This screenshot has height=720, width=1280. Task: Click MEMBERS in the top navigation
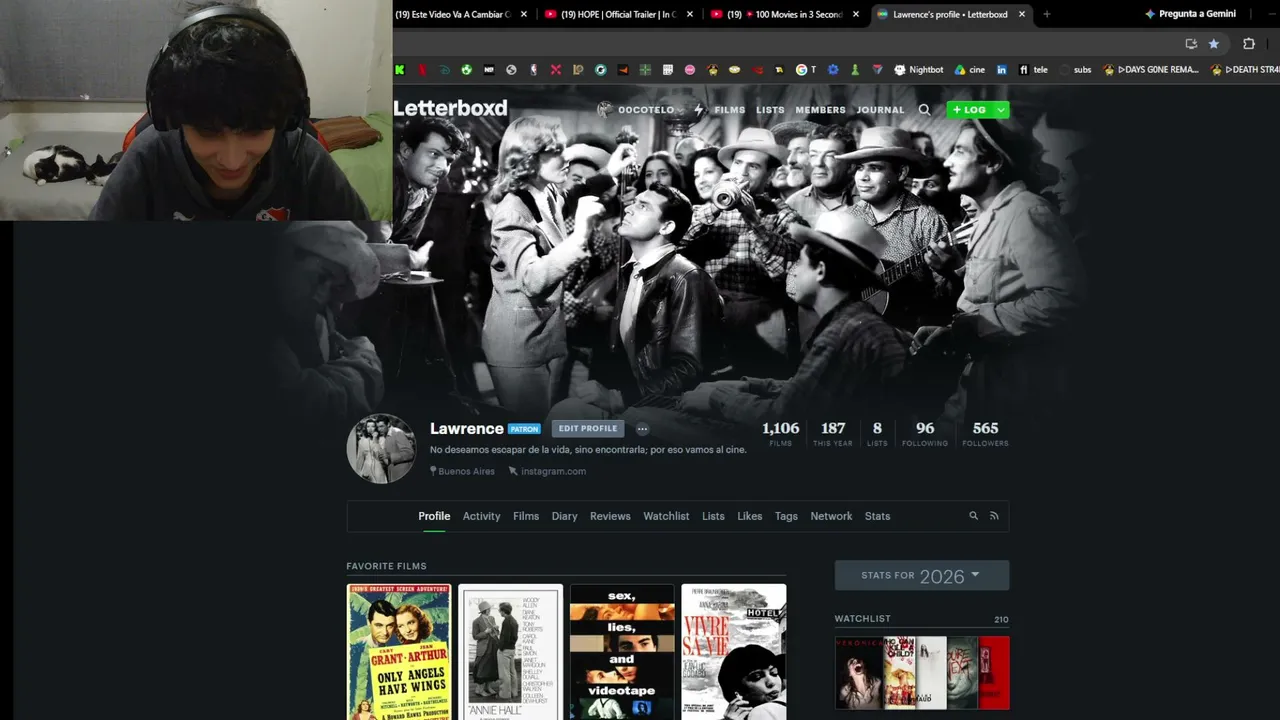coord(820,110)
